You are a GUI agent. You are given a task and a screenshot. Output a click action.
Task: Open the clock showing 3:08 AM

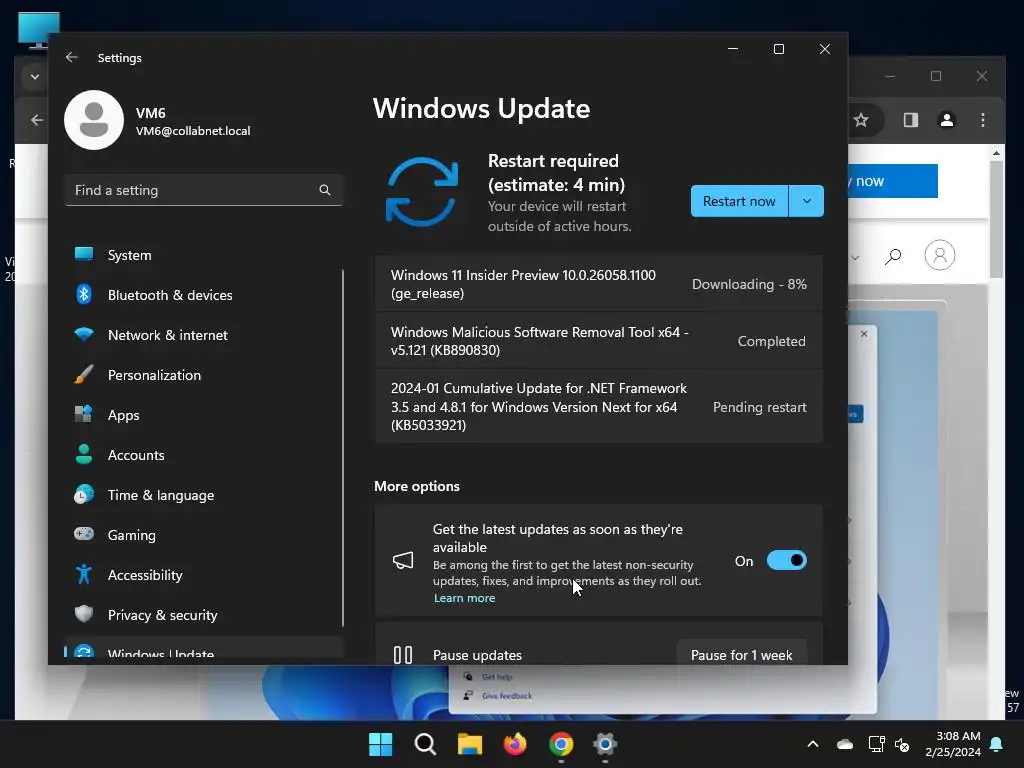953,744
